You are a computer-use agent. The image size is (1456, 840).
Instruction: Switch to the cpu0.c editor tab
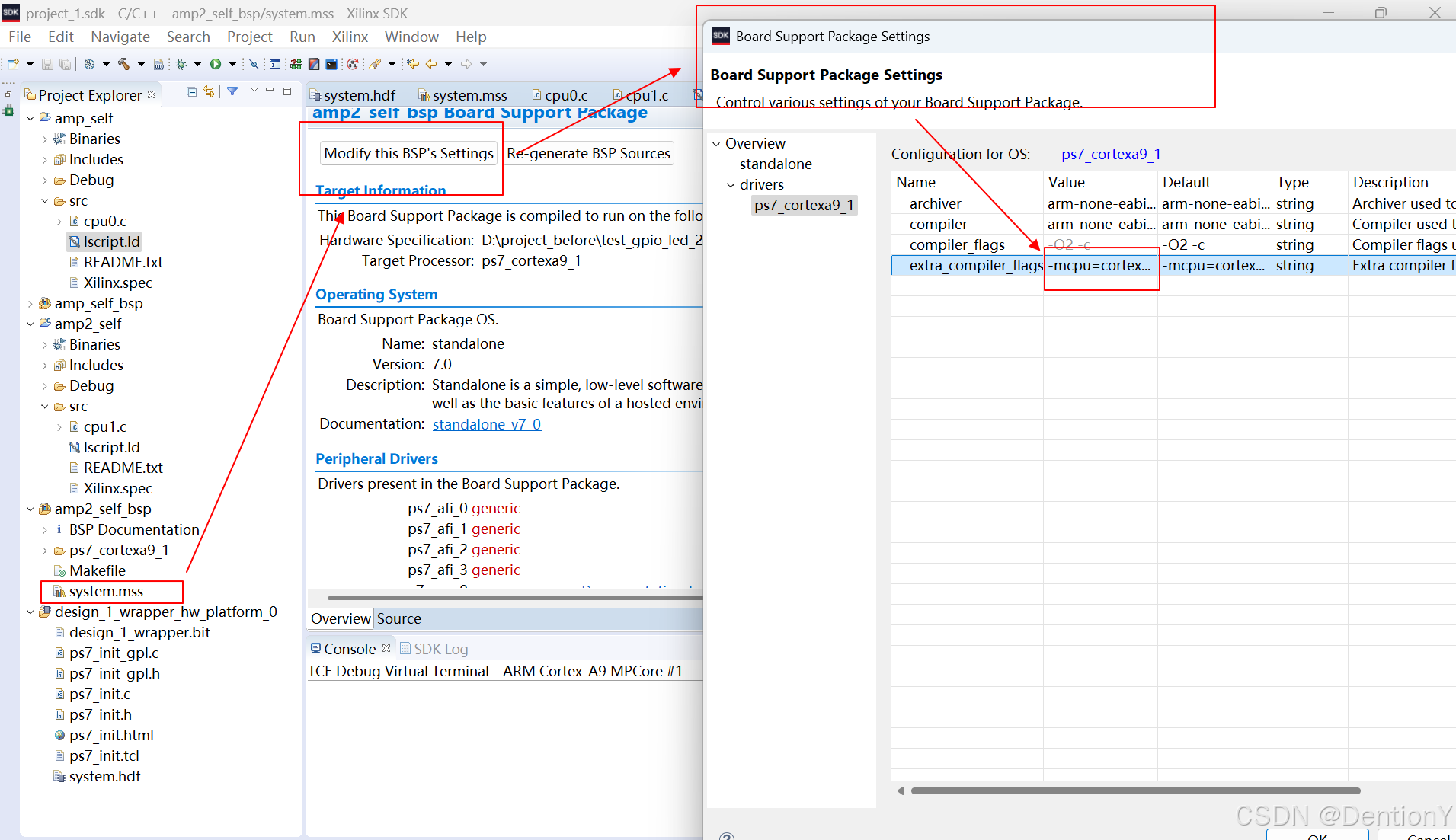(x=560, y=95)
